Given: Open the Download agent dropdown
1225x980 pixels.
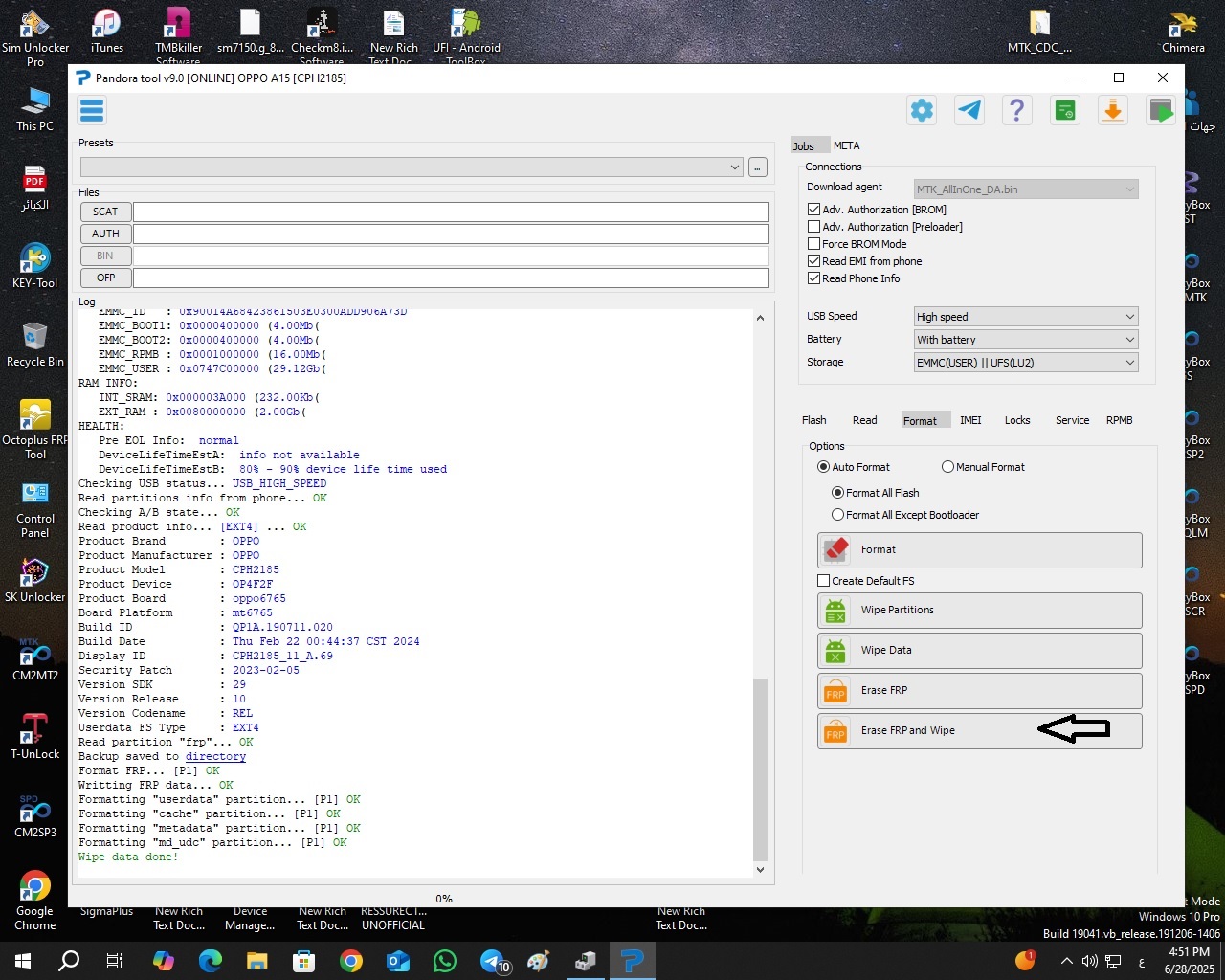Looking at the screenshot, I should point(1026,189).
